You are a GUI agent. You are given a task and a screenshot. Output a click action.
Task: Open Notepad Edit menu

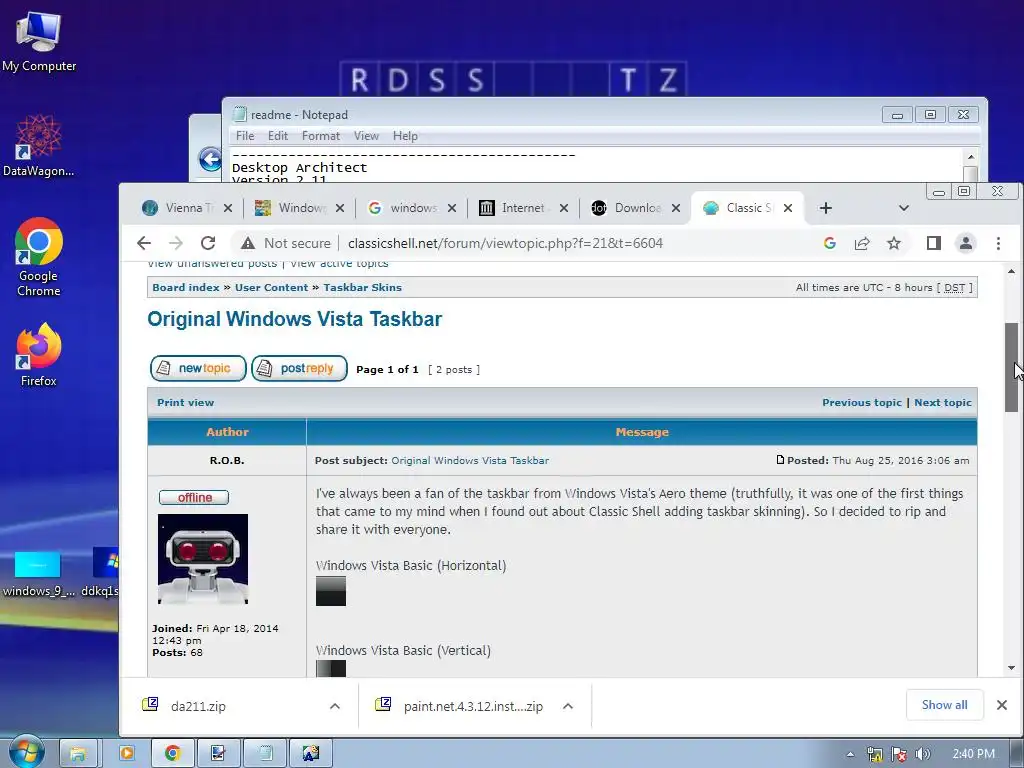[x=278, y=136]
